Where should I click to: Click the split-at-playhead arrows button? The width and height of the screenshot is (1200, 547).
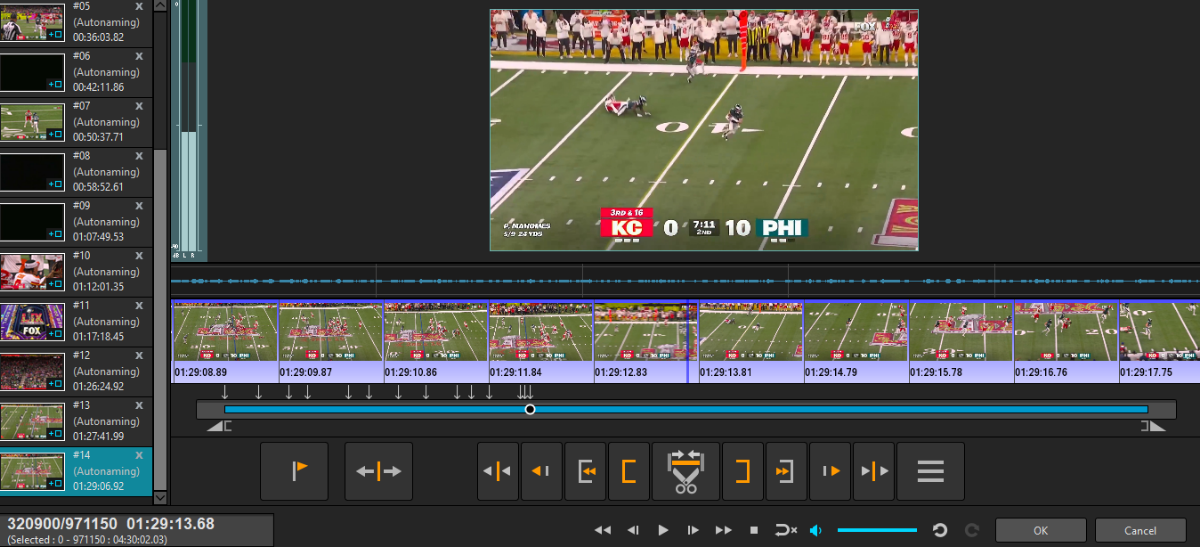tap(378, 471)
